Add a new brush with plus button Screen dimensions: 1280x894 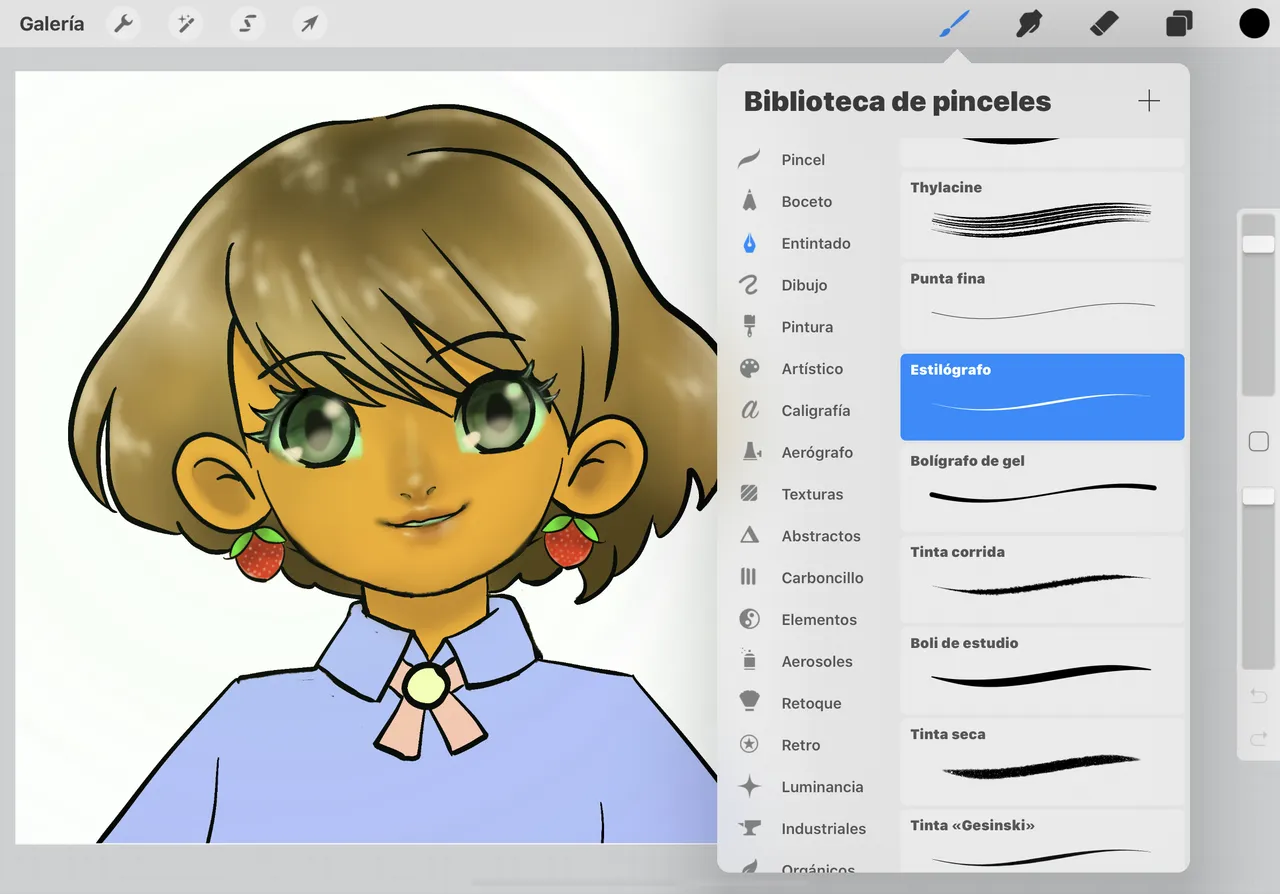point(1149,101)
